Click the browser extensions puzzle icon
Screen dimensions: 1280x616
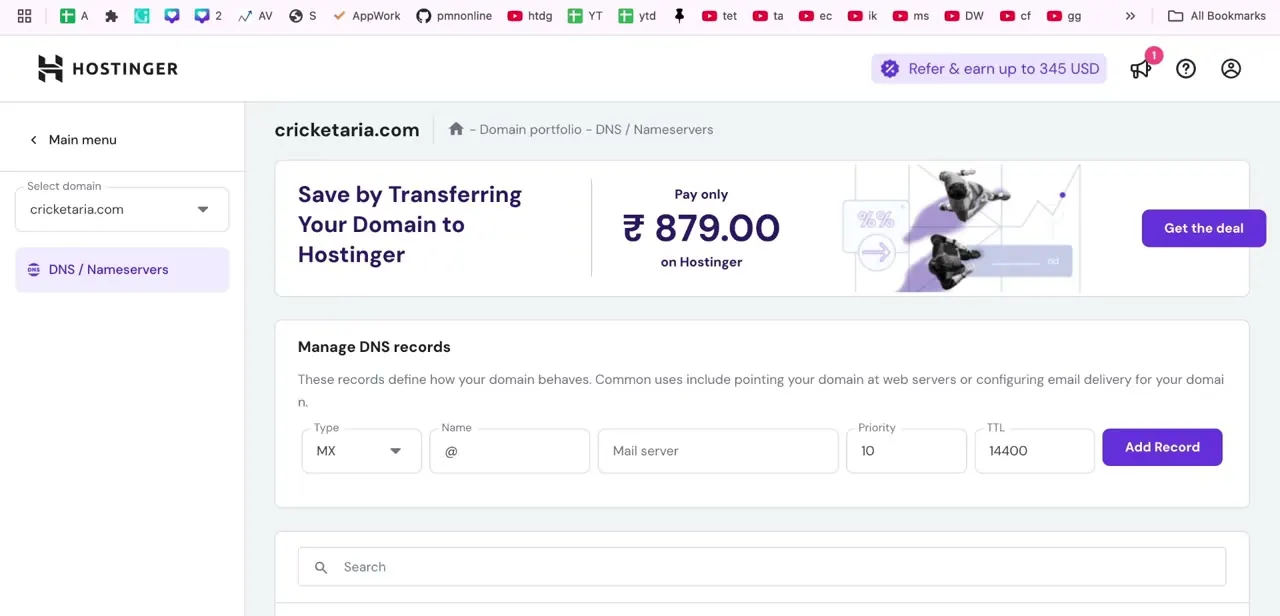[x=111, y=16]
